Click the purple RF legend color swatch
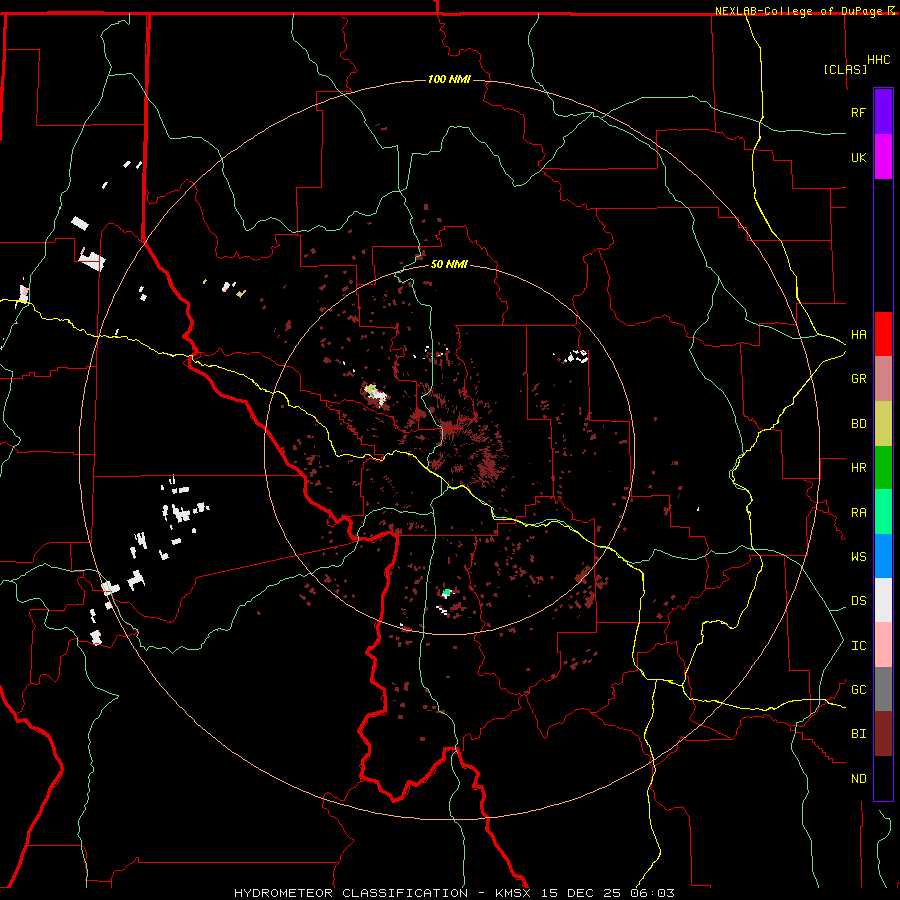Viewport: 900px width, 900px height. click(883, 111)
